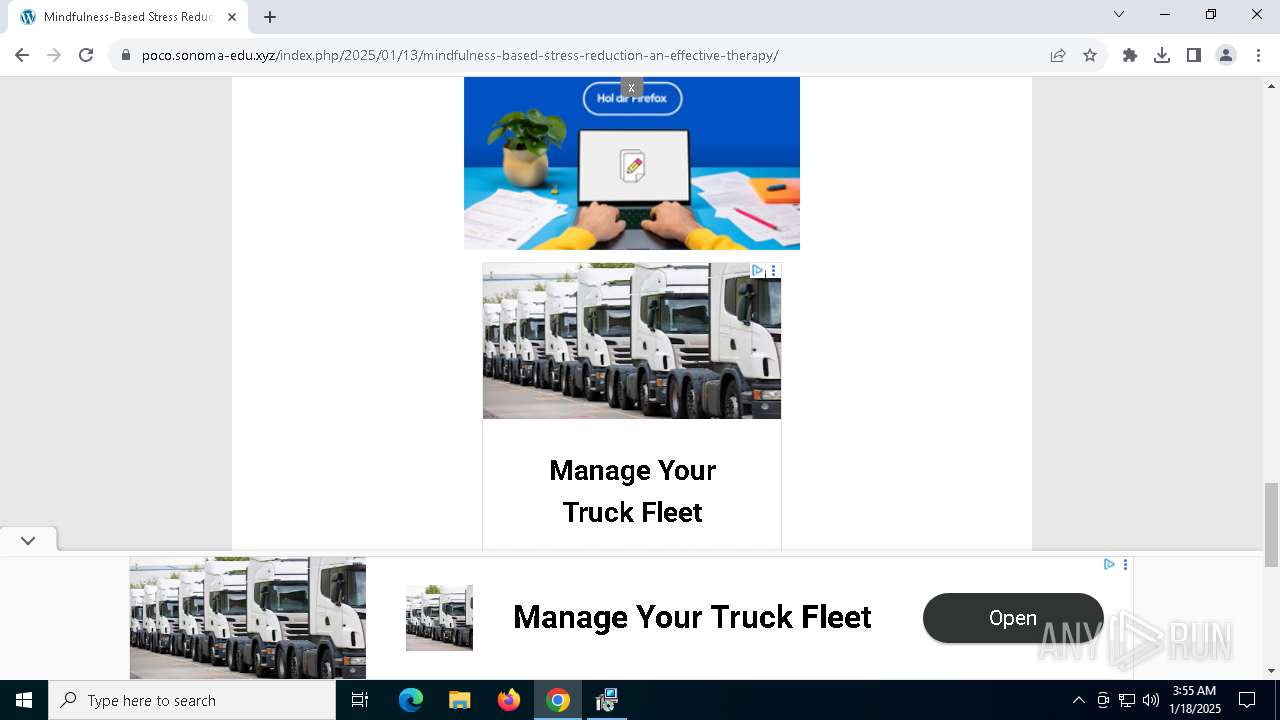Share this page via share icon
The width and height of the screenshot is (1280, 720).
click(1058, 55)
